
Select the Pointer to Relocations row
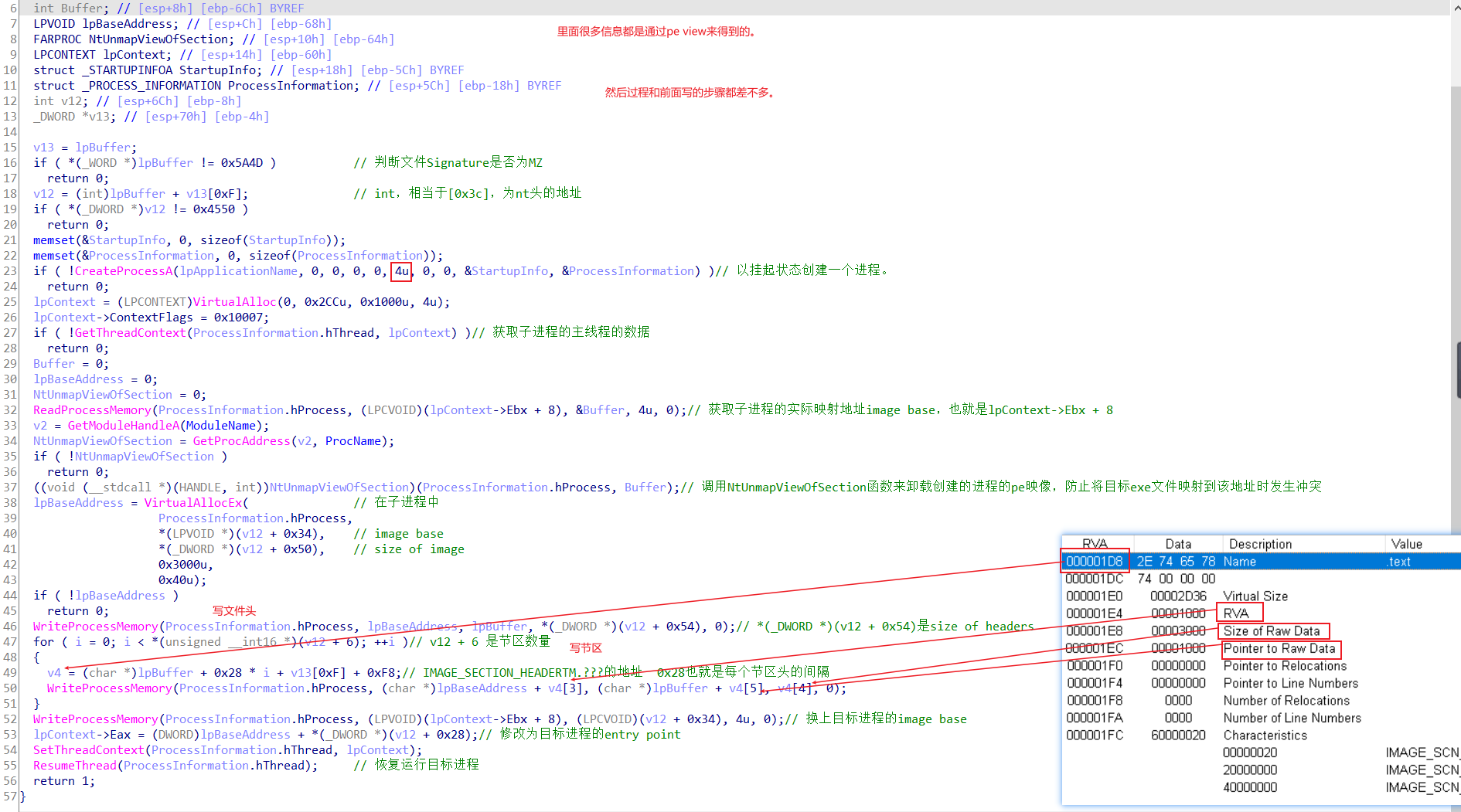click(x=1262, y=666)
